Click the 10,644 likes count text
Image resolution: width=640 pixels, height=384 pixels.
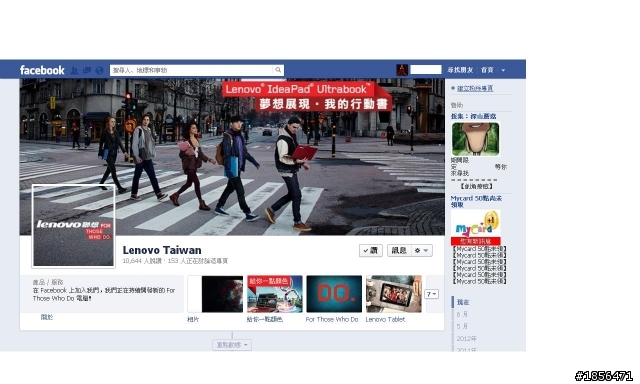tap(142, 261)
